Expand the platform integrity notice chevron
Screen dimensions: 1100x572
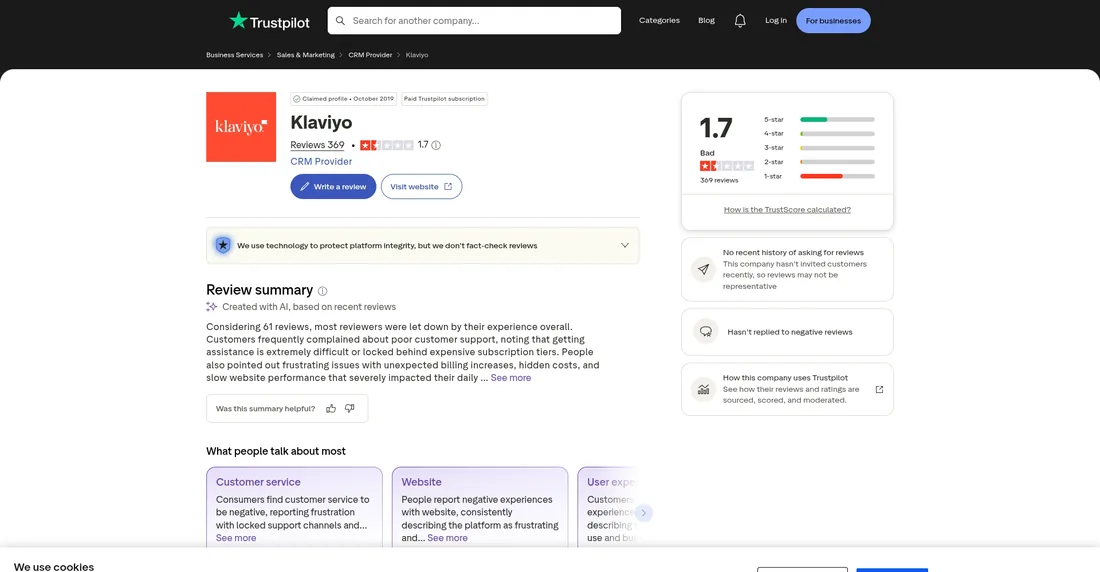[624, 245]
